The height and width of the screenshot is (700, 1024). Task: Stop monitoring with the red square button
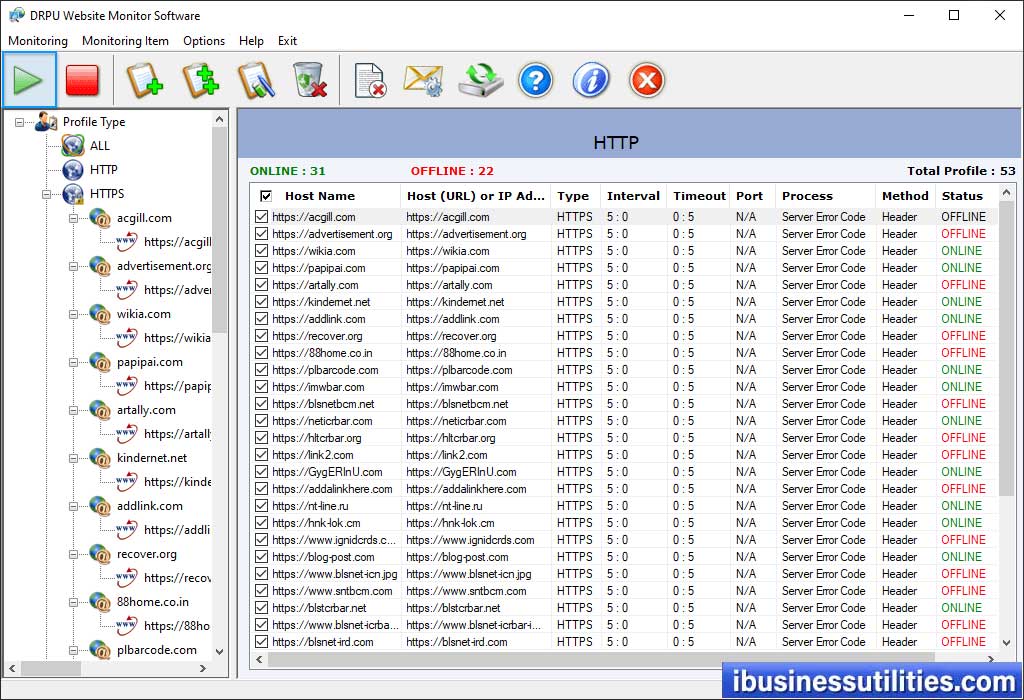click(x=82, y=80)
